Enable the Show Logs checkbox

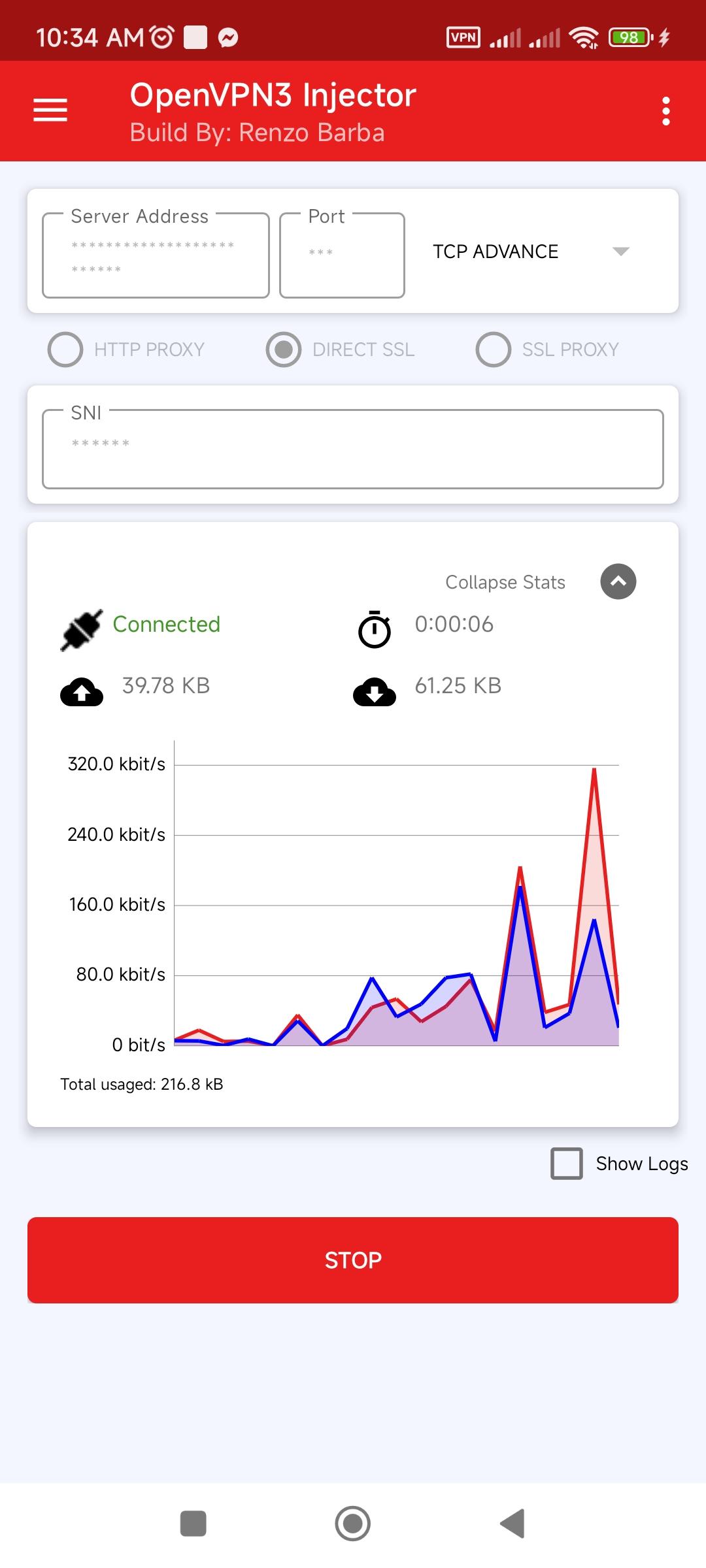coord(567,1164)
